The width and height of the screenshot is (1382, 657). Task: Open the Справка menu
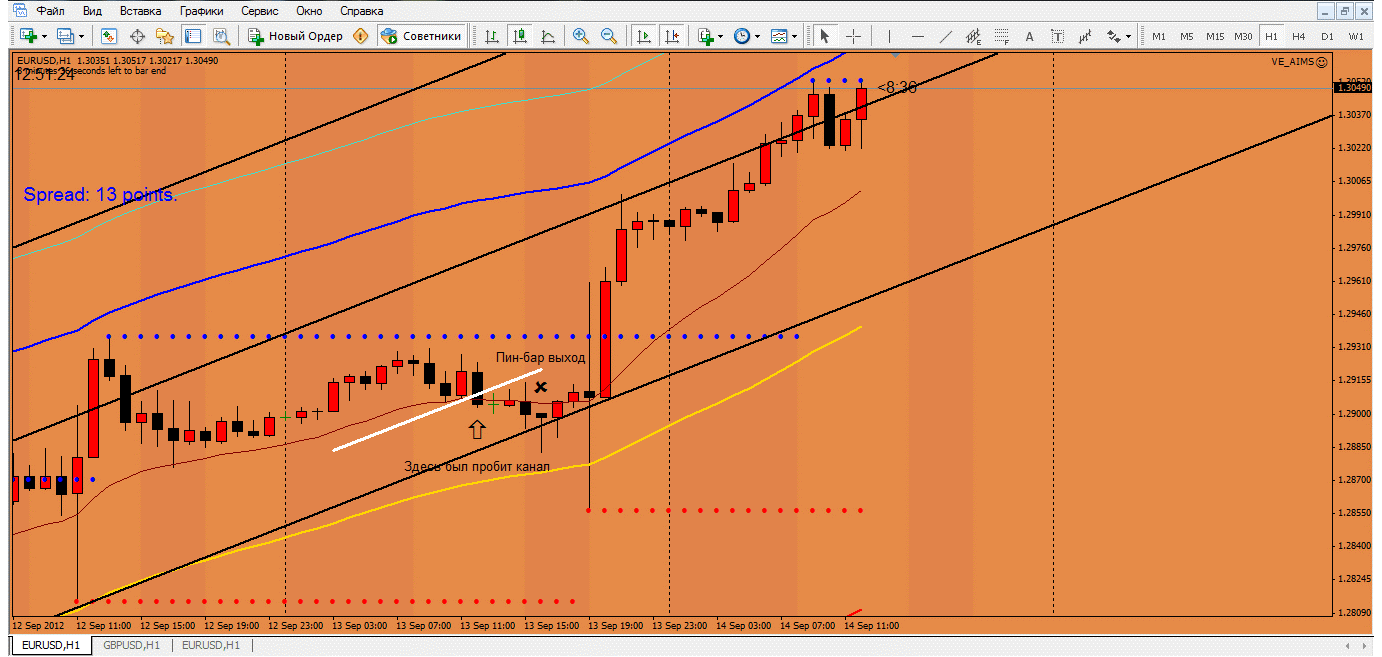pyautogui.click(x=361, y=11)
